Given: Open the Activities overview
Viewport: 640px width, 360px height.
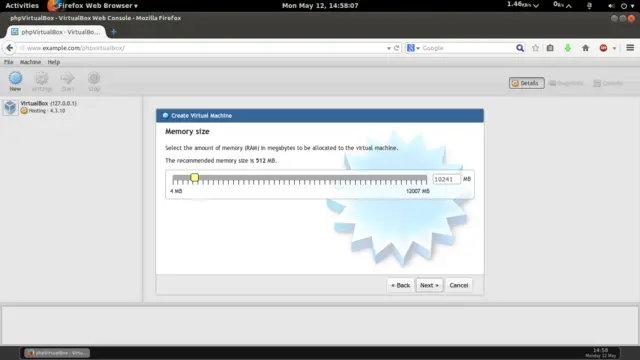Looking at the screenshot, I should (x=22, y=5).
